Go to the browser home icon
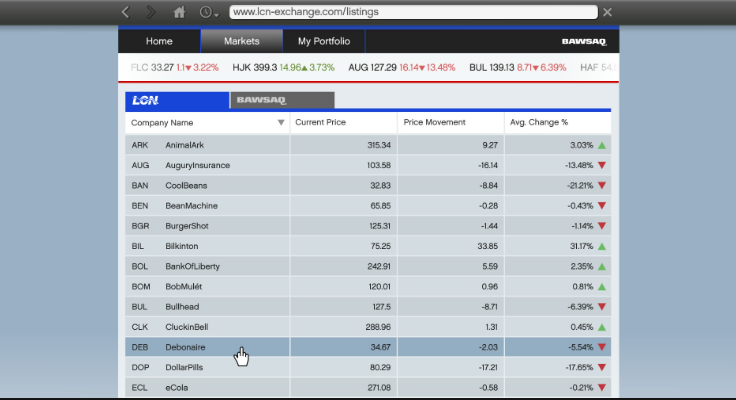736x400 pixels. [x=179, y=12]
